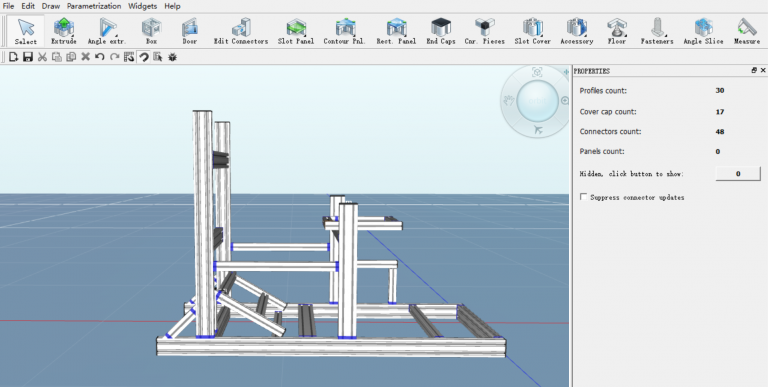The height and width of the screenshot is (387, 768).
Task: Click the undo arrow icon
Action: pos(100,57)
